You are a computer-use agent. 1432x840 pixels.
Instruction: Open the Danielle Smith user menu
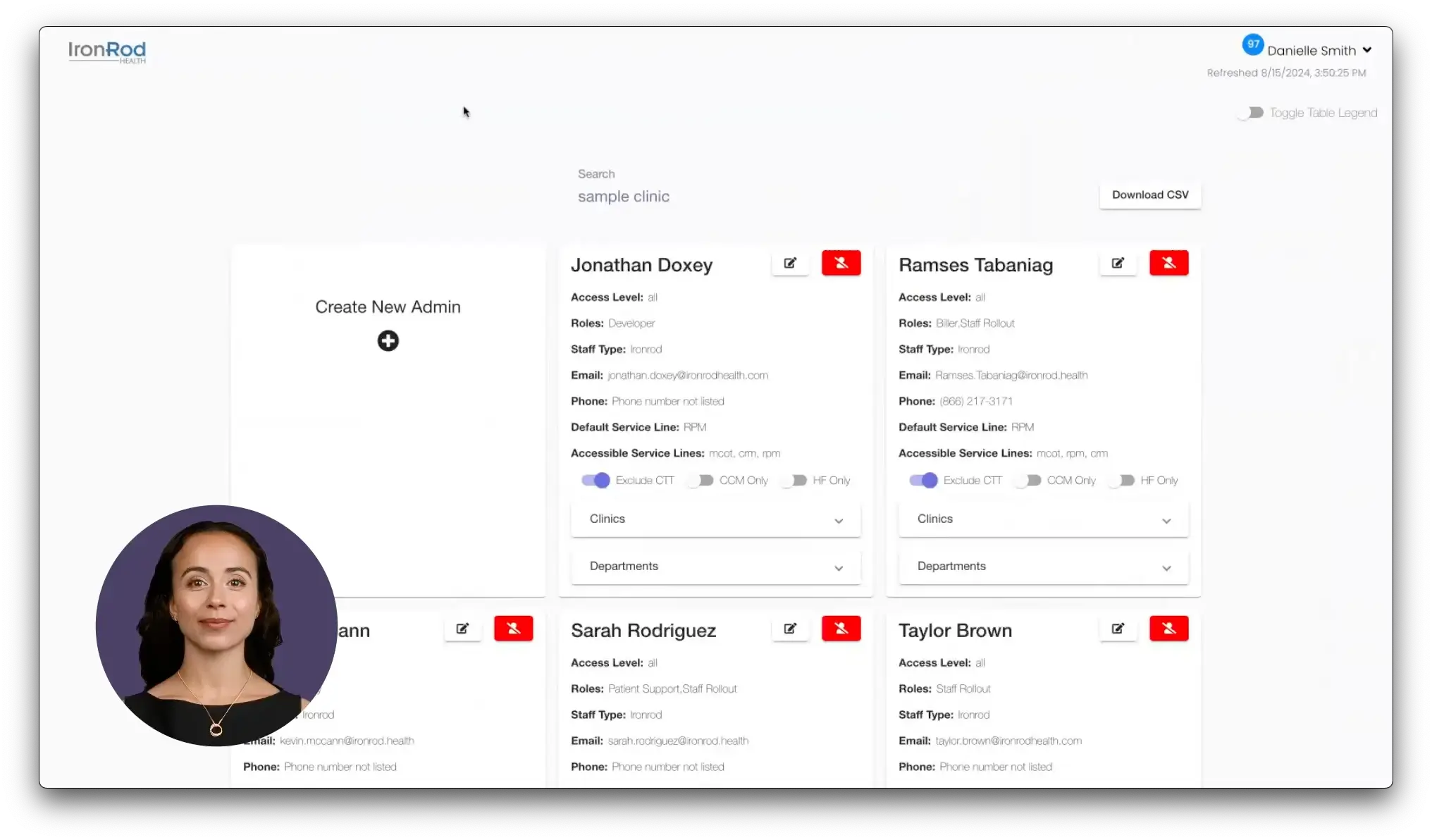coord(1319,51)
